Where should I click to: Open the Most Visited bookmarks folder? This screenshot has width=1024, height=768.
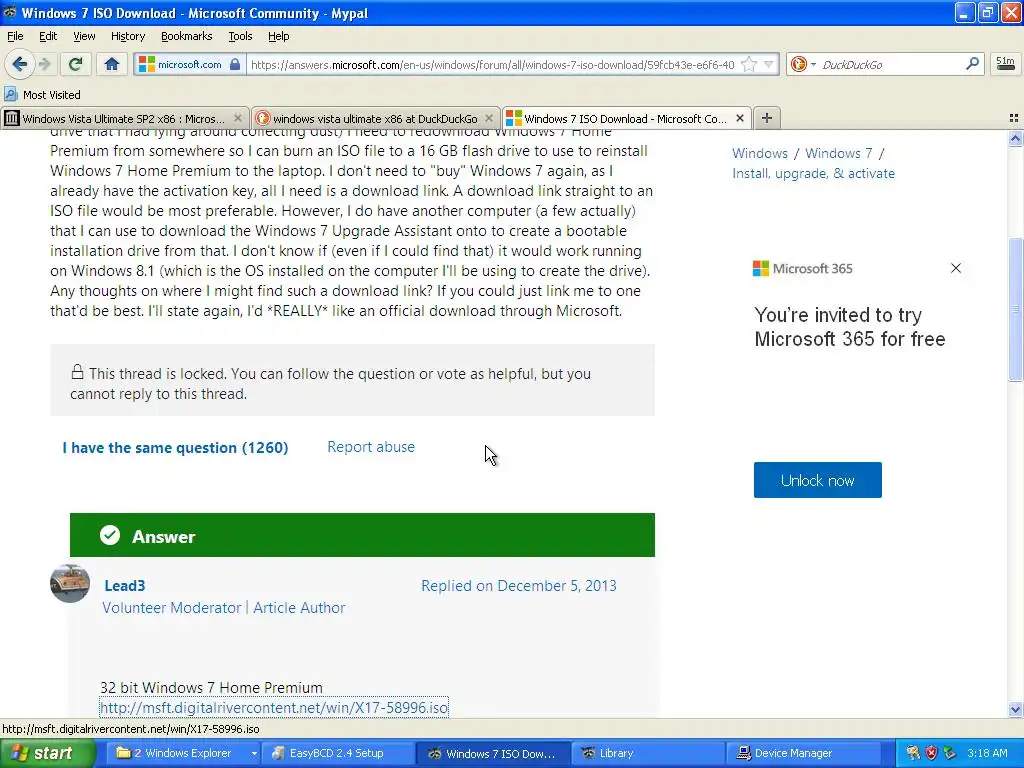(x=43, y=95)
